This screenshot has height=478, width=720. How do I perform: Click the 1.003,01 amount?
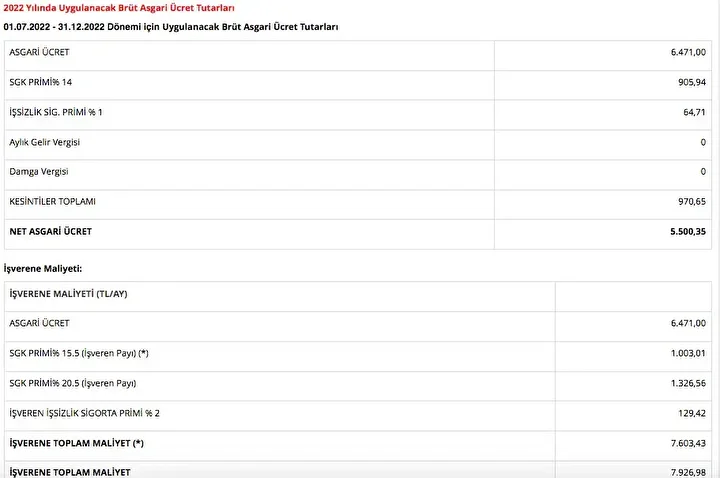coord(687,353)
